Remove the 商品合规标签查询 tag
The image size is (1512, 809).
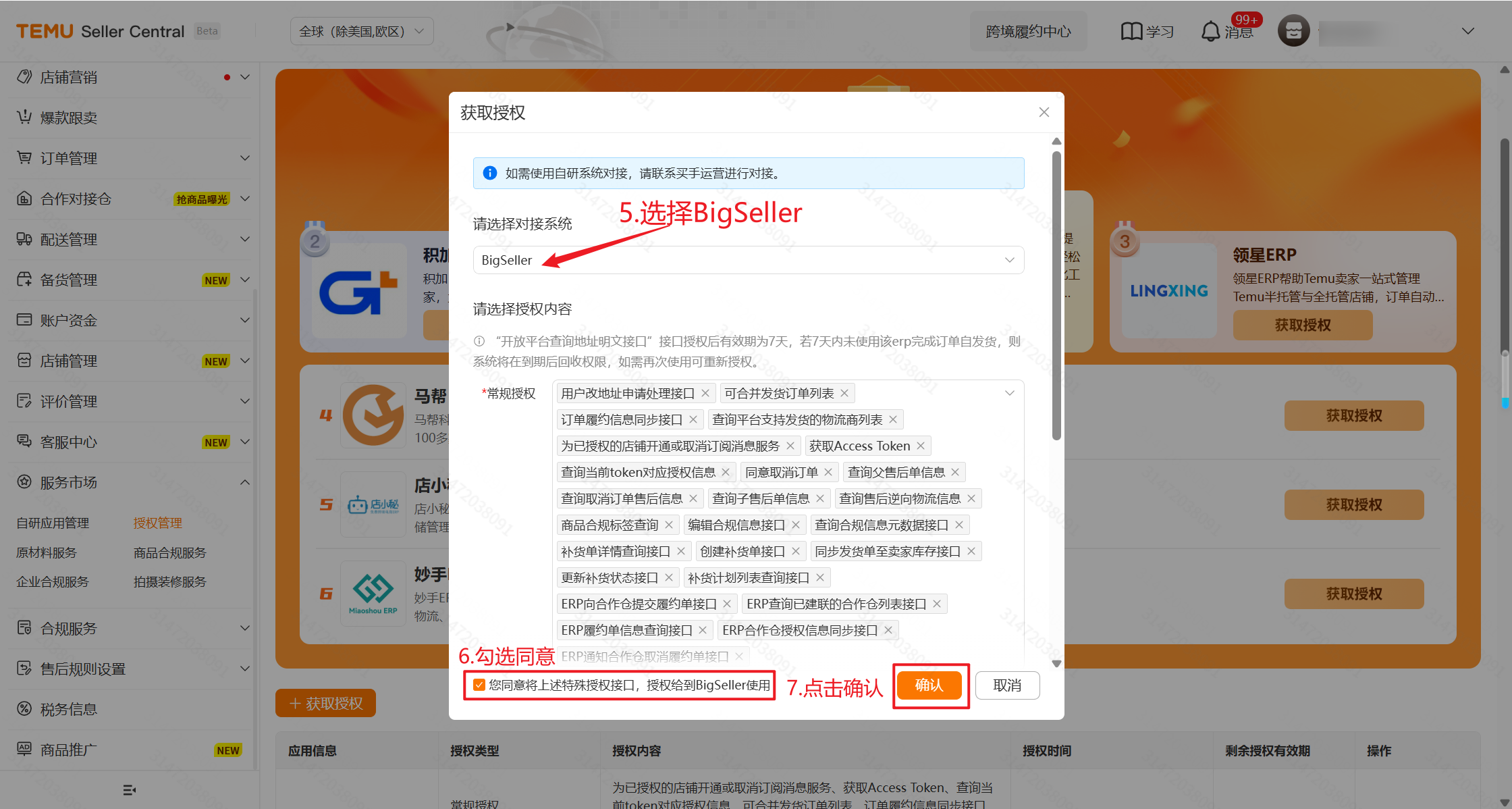point(669,525)
